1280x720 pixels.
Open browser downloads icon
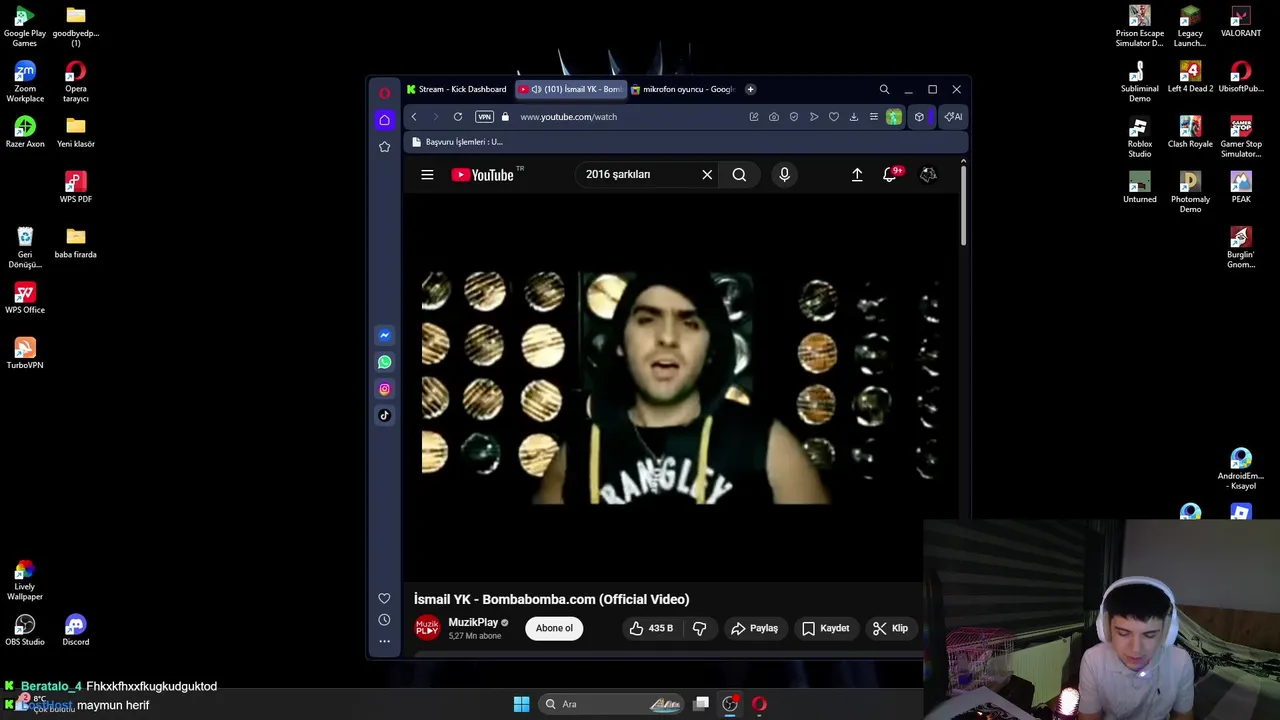pyautogui.click(x=854, y=117)
